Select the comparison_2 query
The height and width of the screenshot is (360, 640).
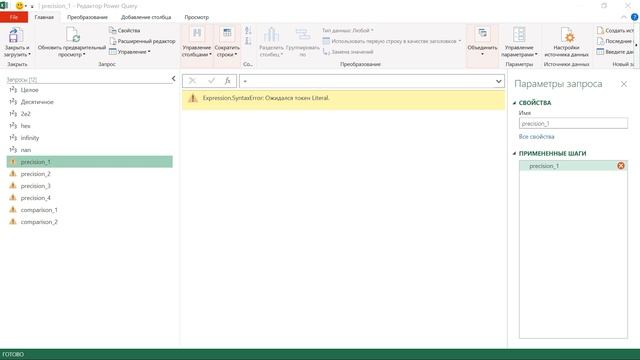click(89, 222)
